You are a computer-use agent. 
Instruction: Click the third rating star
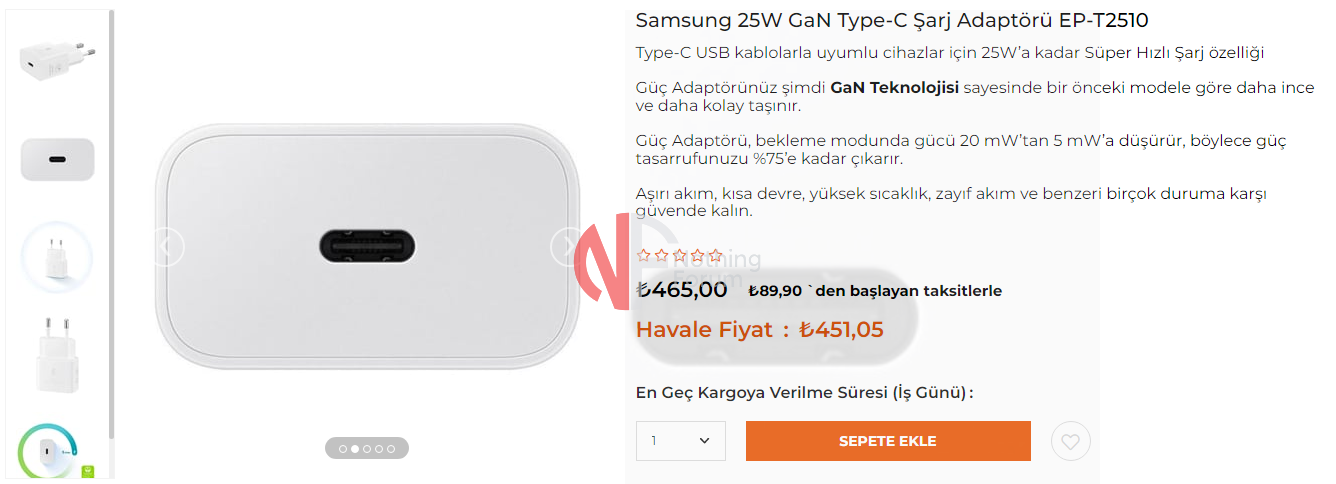point(679,256)
